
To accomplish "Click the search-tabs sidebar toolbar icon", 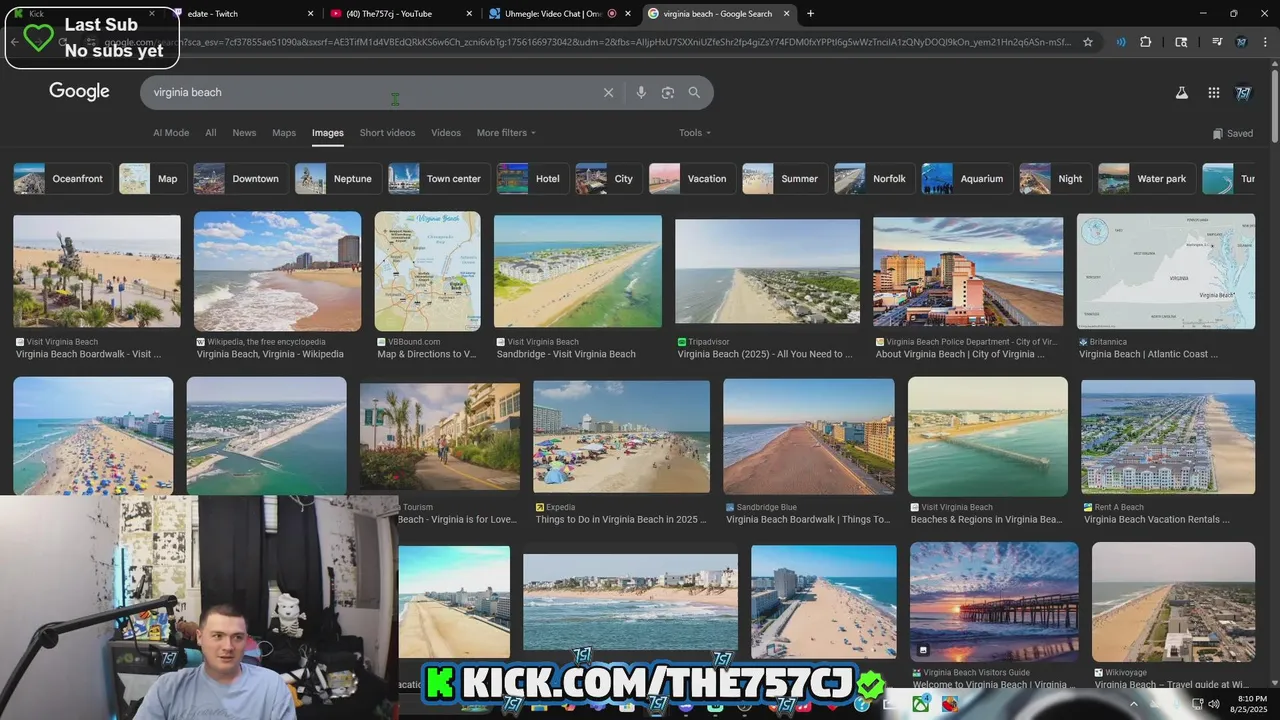I will pos(1181,42).
